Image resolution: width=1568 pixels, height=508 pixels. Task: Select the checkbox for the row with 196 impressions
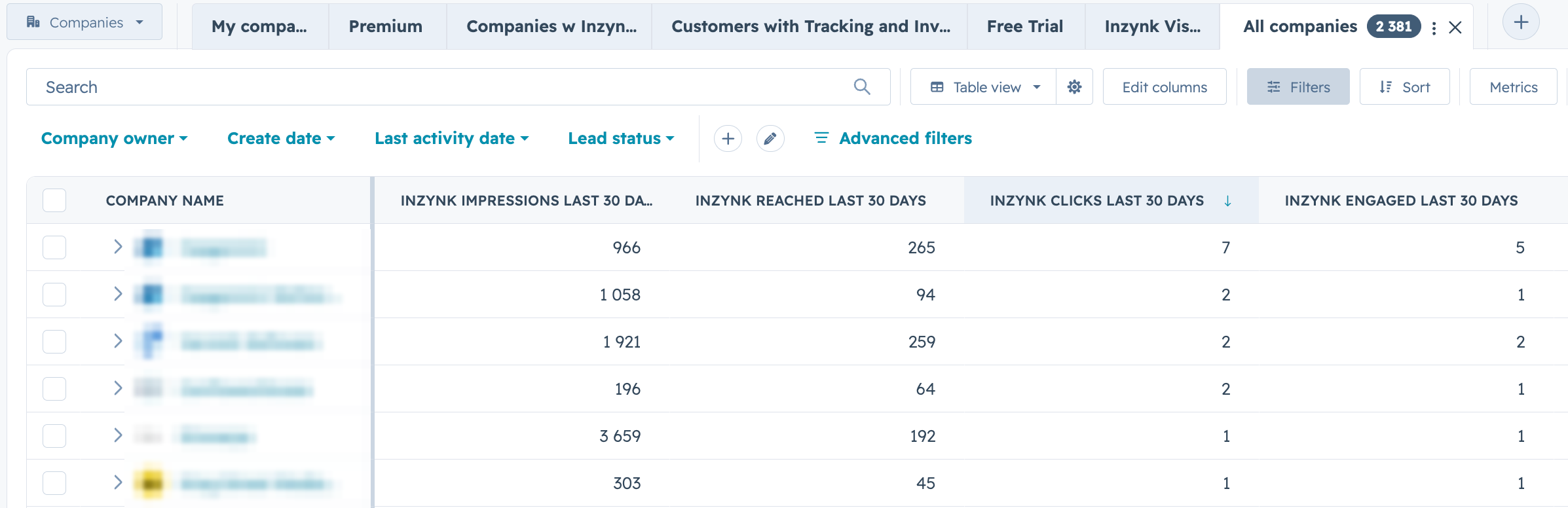[54, 389]
